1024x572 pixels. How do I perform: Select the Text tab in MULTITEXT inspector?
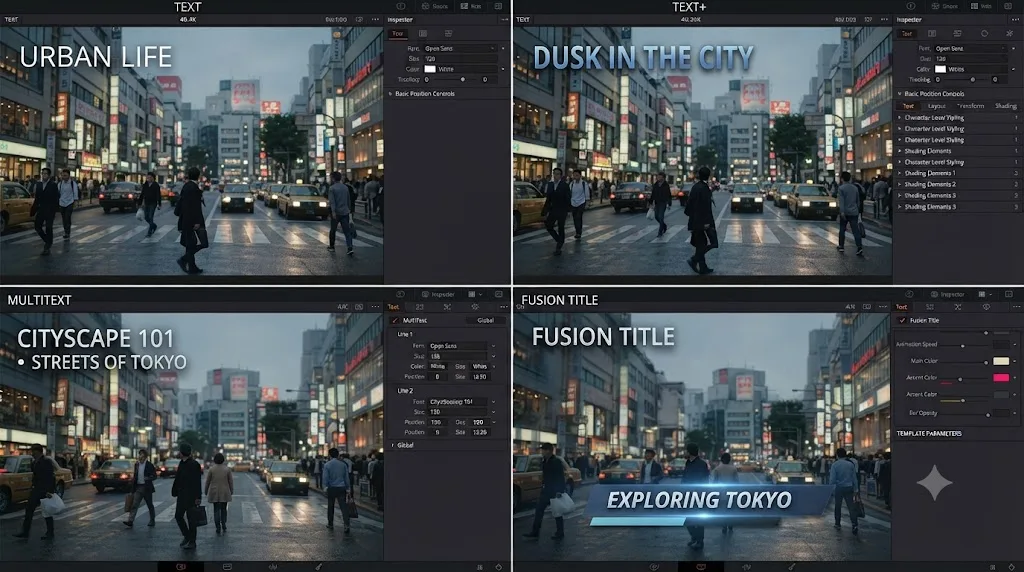(x=393, y=307)
